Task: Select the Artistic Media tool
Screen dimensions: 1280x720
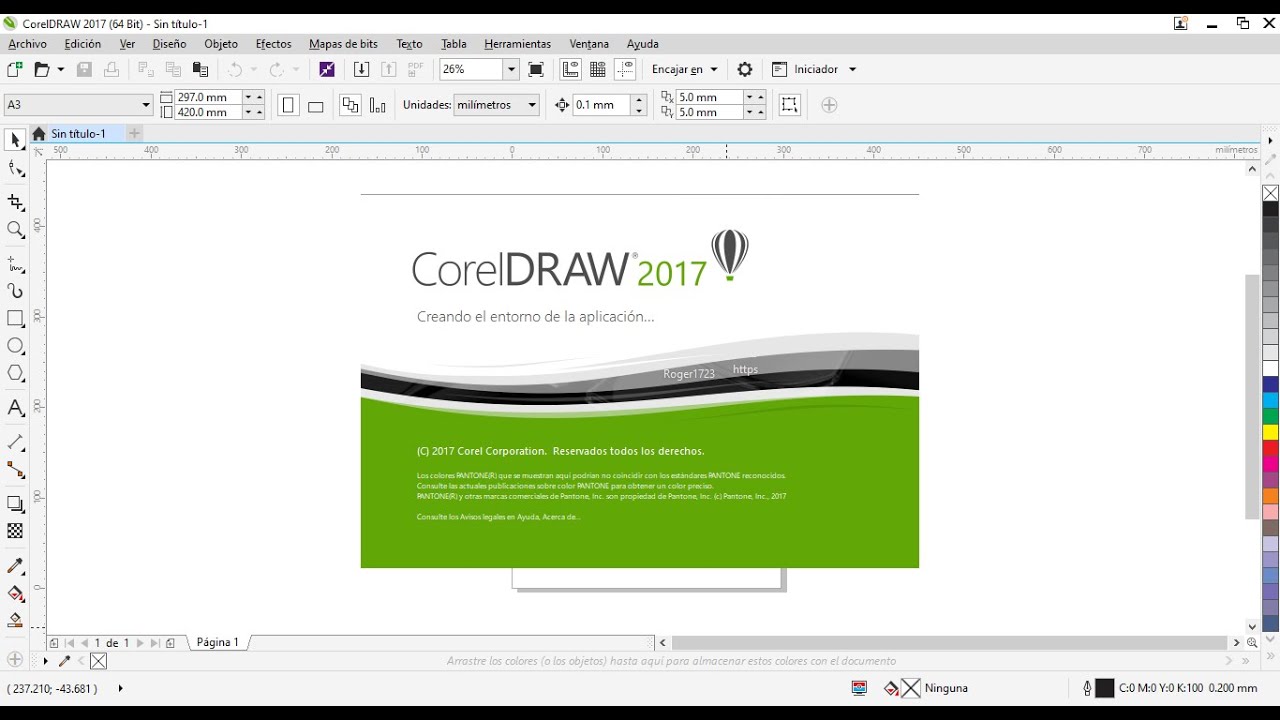Action: (x=15, y=291)
